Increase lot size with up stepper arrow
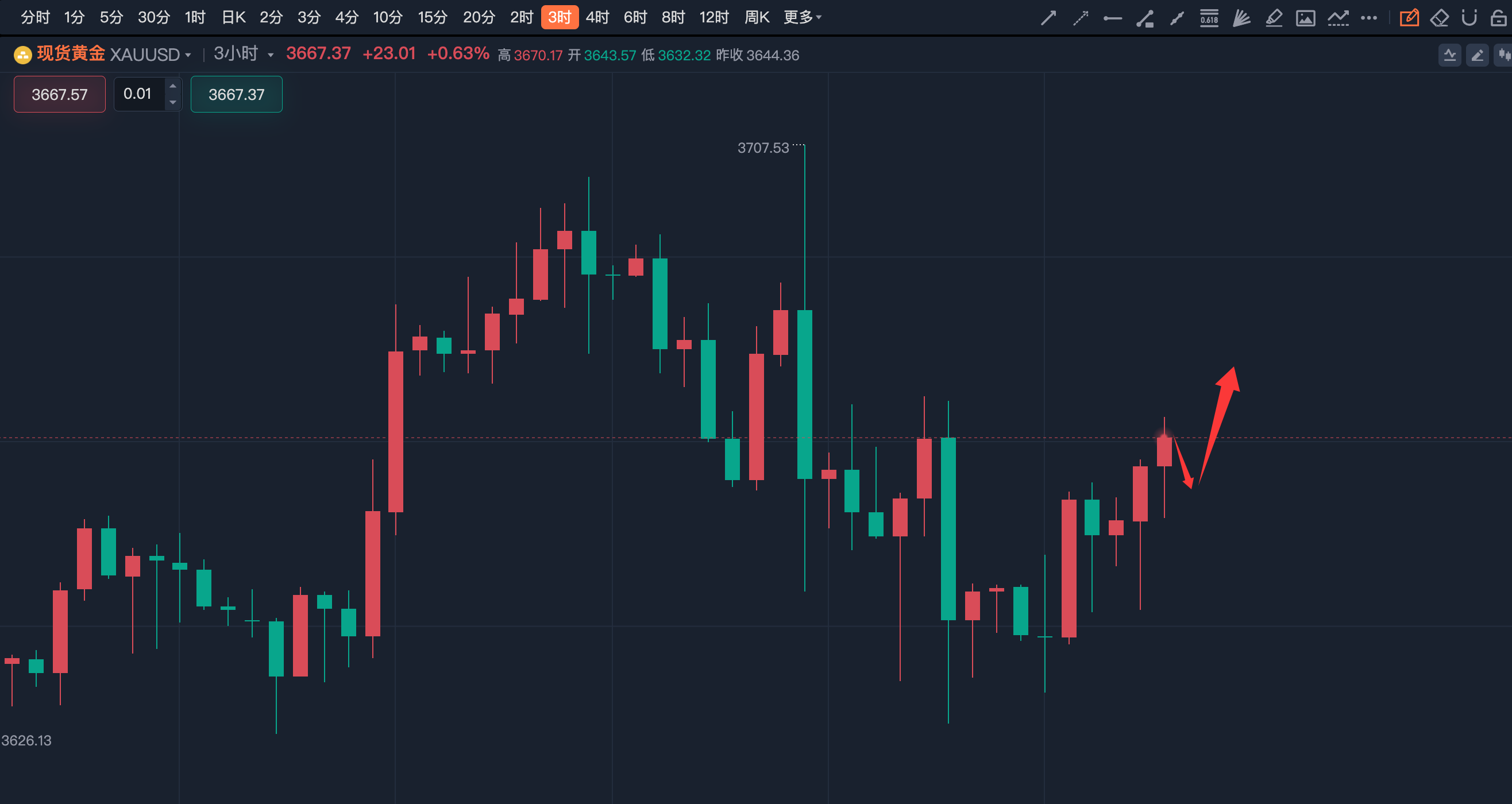This screenshot has height=804, width=1512. tap(172, 86)
